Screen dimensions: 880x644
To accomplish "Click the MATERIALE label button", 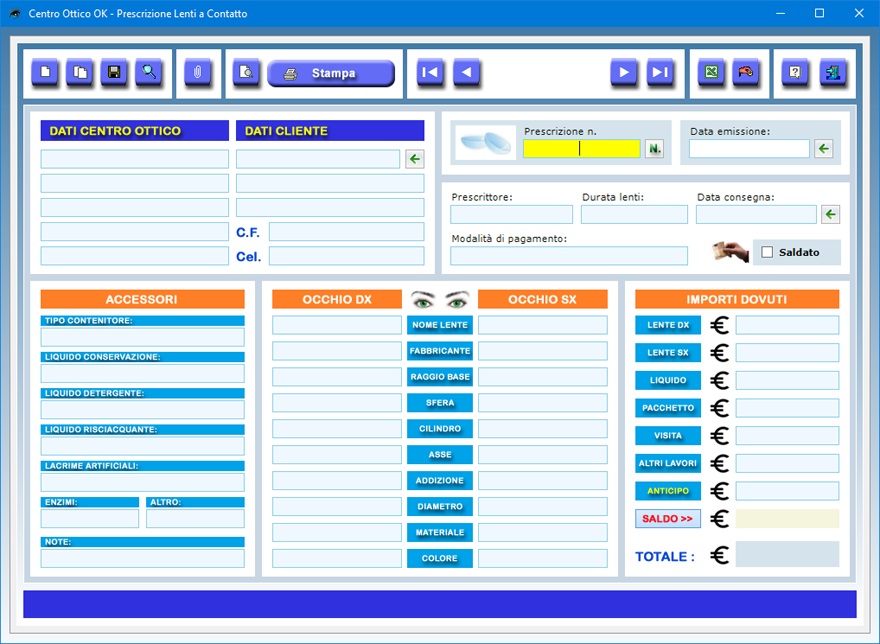I will click(439, 532).
